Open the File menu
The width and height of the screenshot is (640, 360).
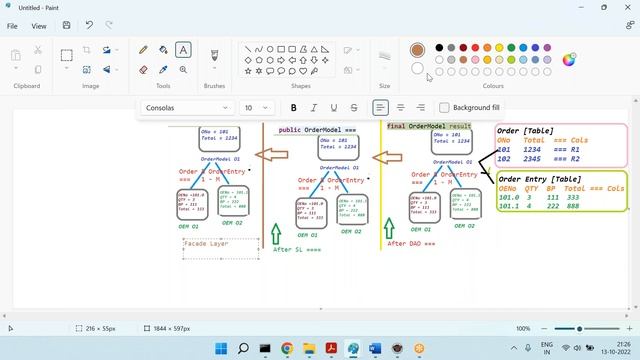pyautogui.click(x=12, y=26)
